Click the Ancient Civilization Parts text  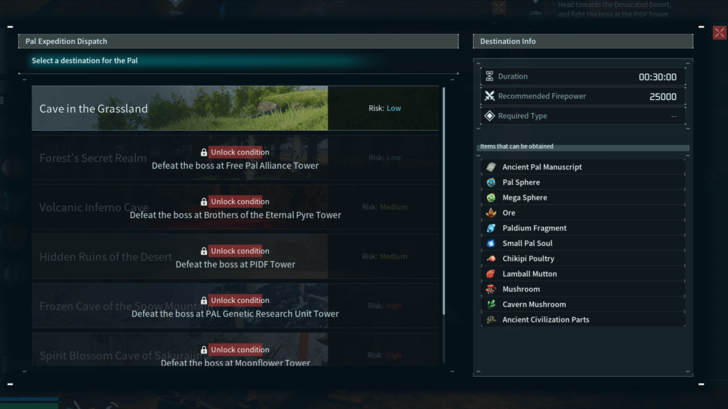[546, 319]
